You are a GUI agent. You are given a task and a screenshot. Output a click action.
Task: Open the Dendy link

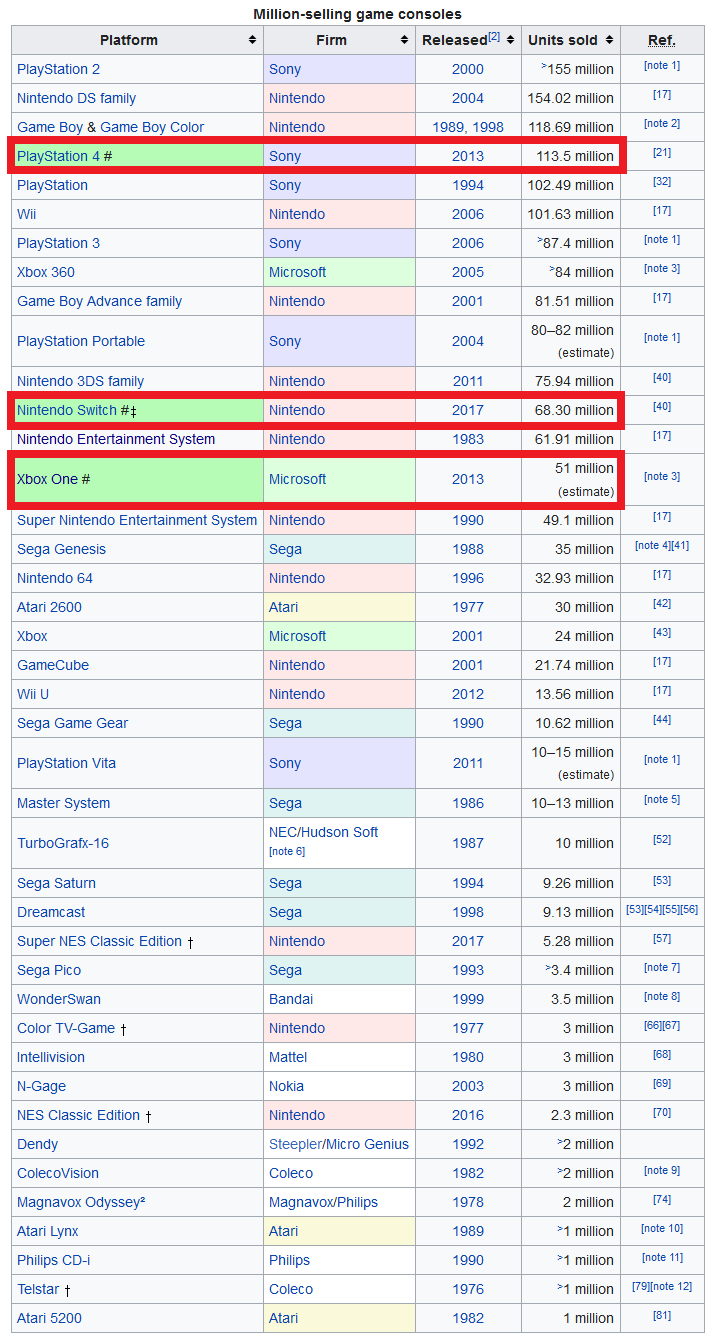tap(38, 1144)
